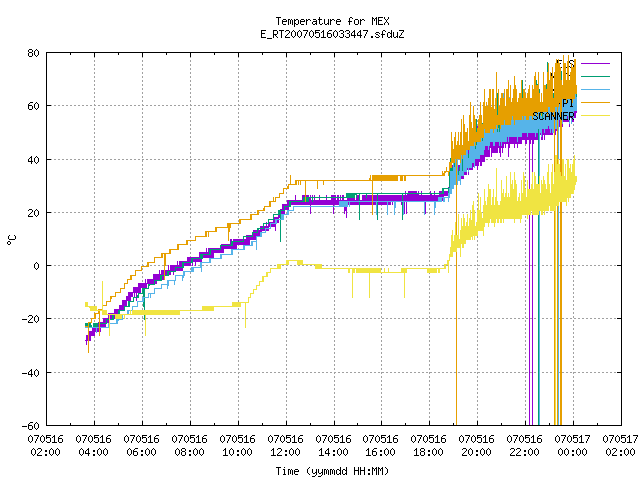Viewport: 640px width, 480px height.
Task: Click the x-axis tick label 070517 02:00
Action: click(620, 446)
